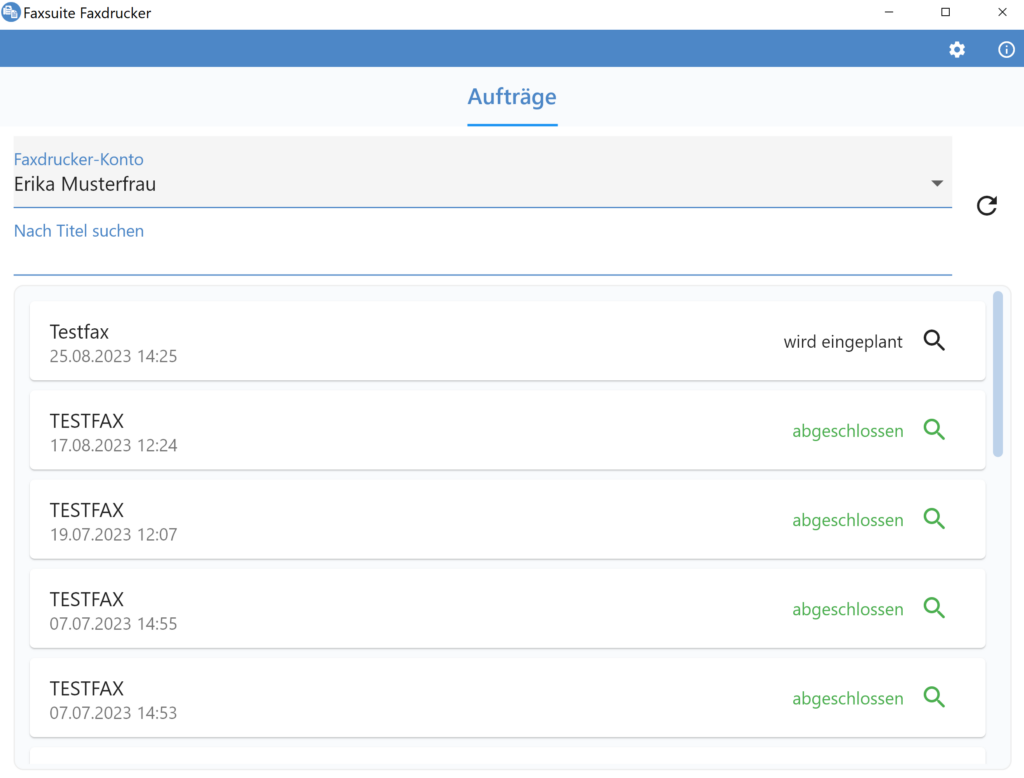The width and height of the screenshot is (1024, 778).
Task: Click abgeschlossen status of 07.07.2023 14:55 job
Action: pyautogui.click(x=848, y=609)
